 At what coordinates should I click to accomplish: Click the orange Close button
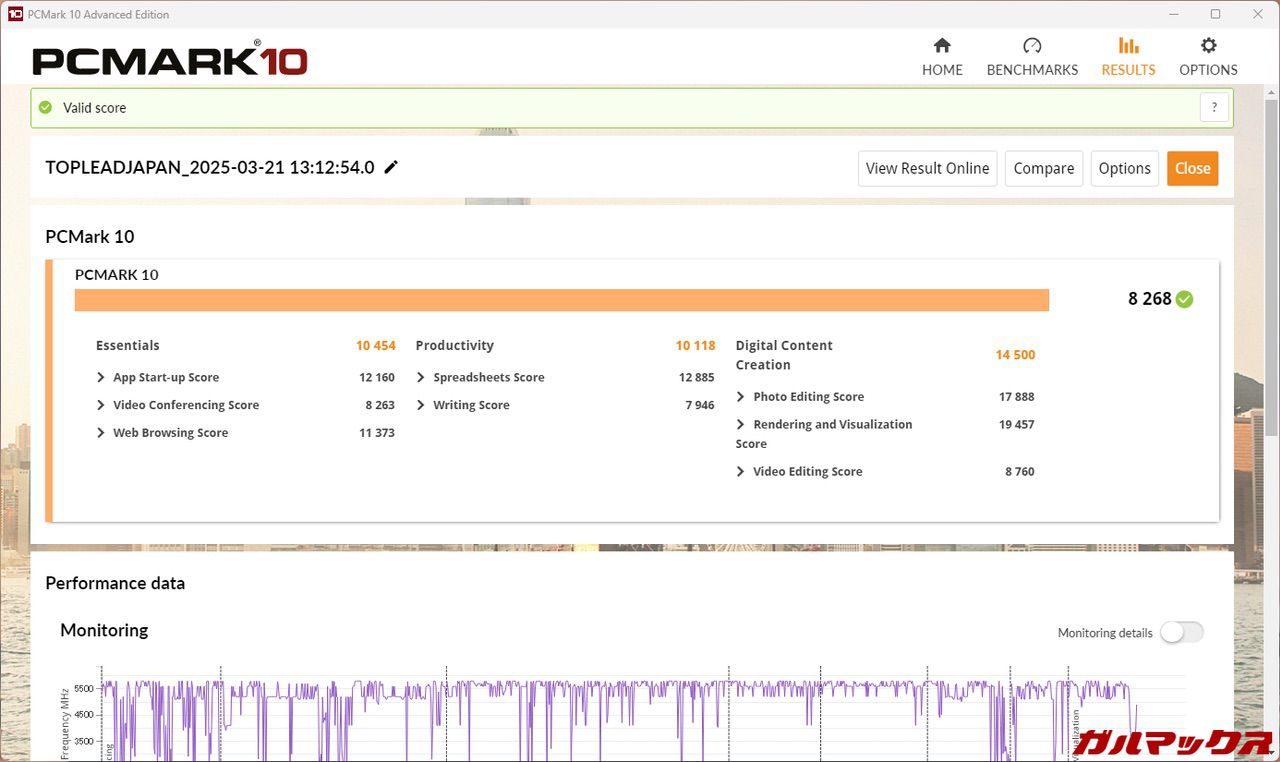click(1192, 168)
